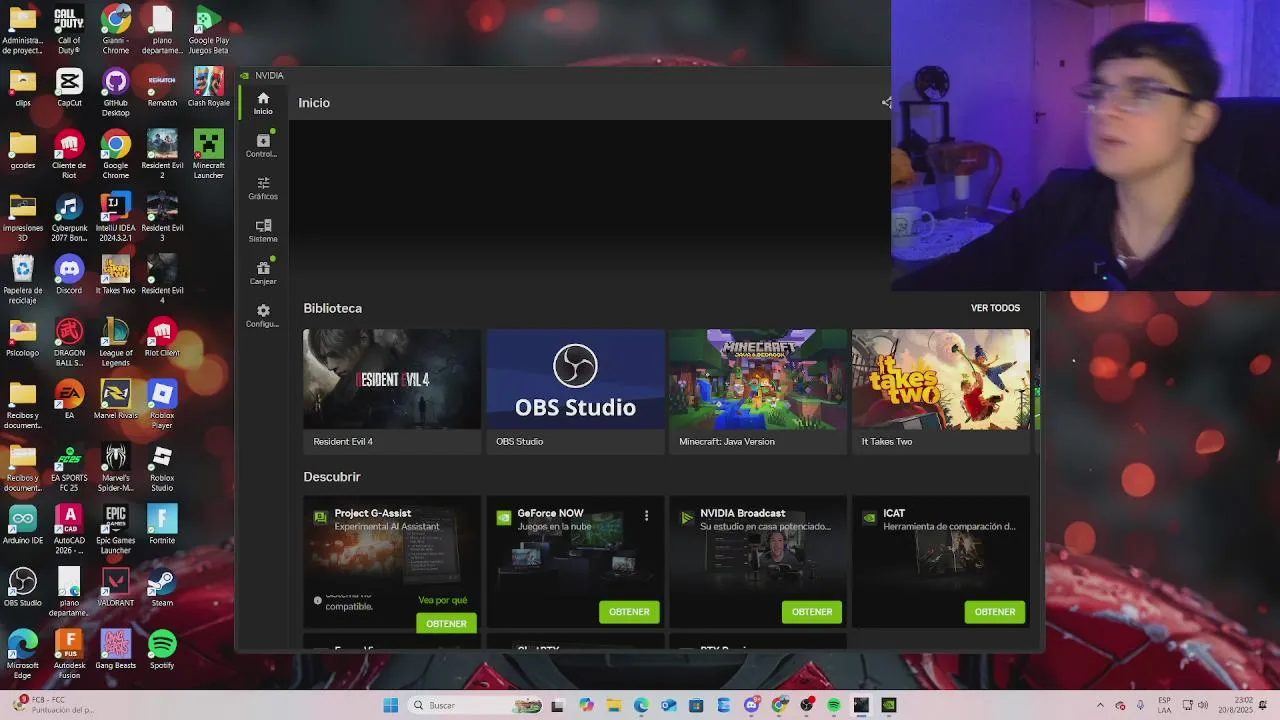Open the Gráficos settings in NVIDIA sidebar
Image resolution: width=1280 pixels, height=720 pixels.
click(263, 188)
